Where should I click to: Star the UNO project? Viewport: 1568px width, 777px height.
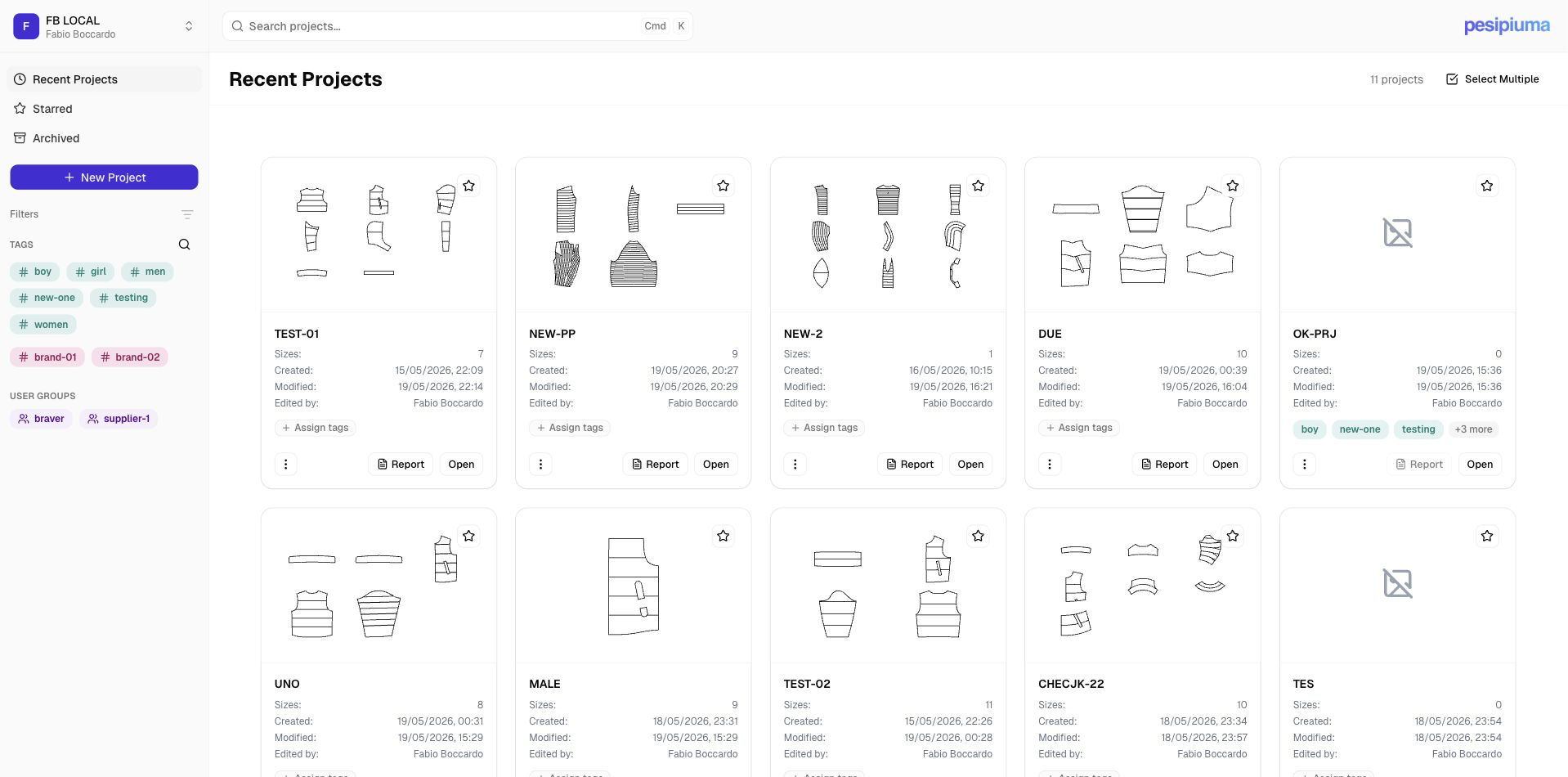point(468,536)
